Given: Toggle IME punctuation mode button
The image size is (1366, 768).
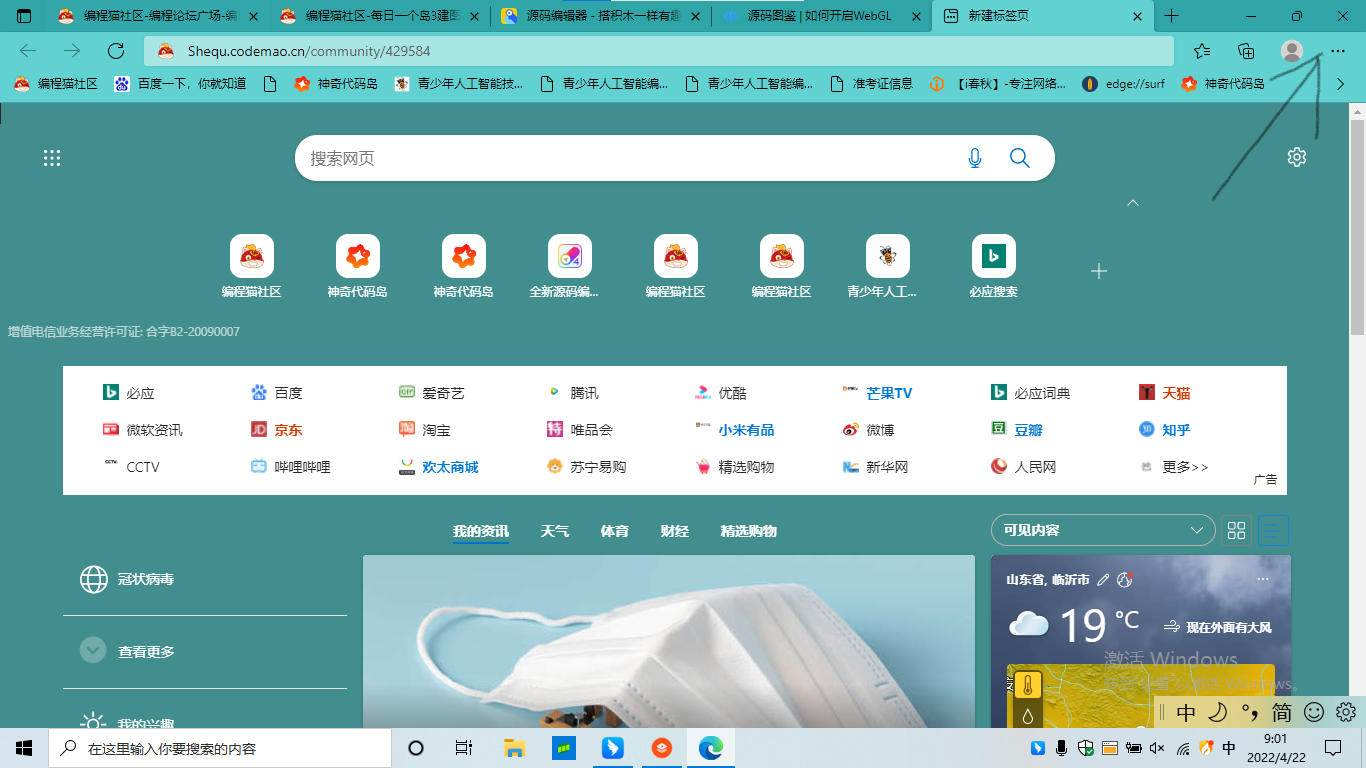Looking at the screenshot, I should (x=1250, y=712).
